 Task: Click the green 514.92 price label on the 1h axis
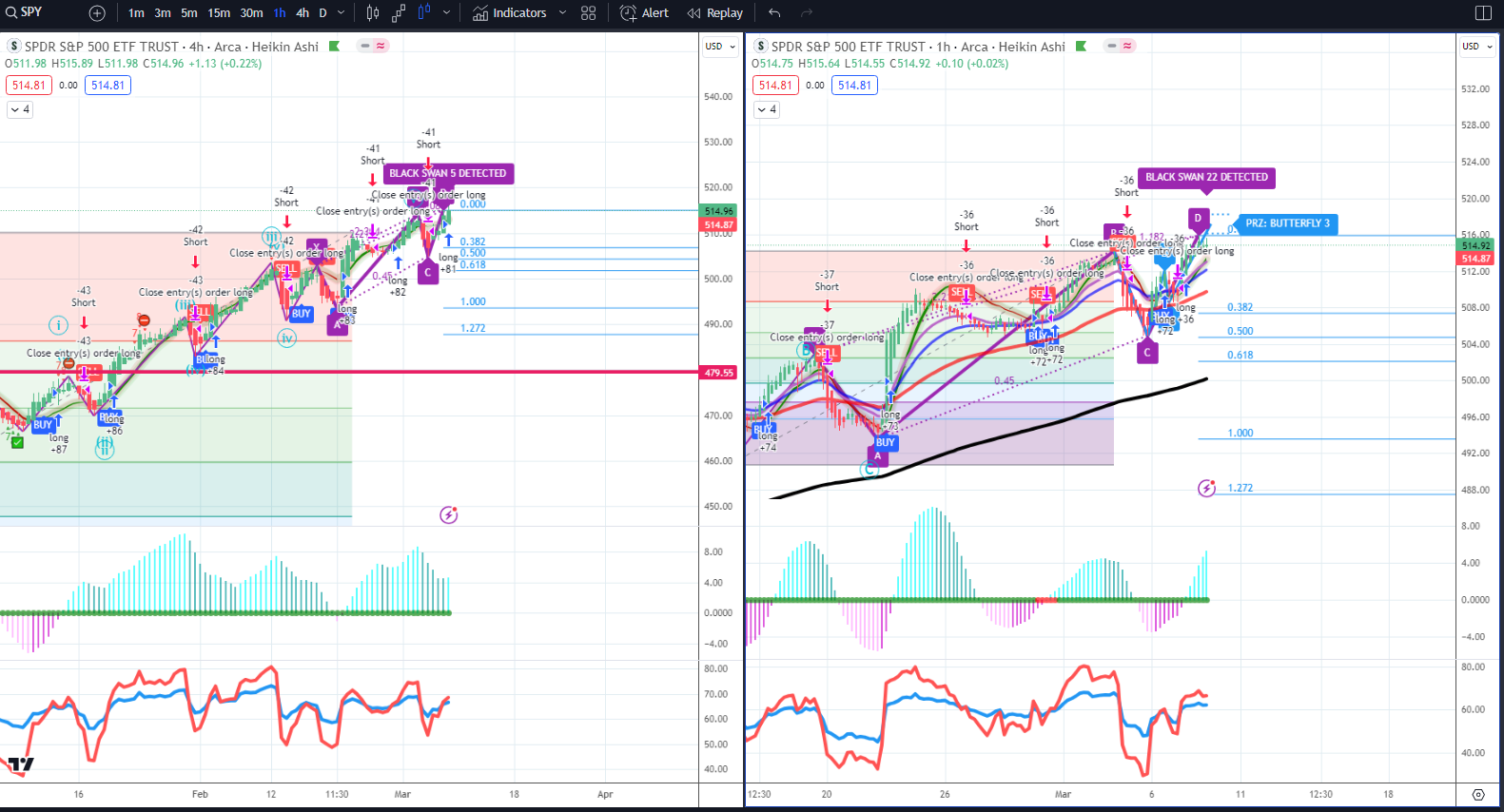[1476, 245]
